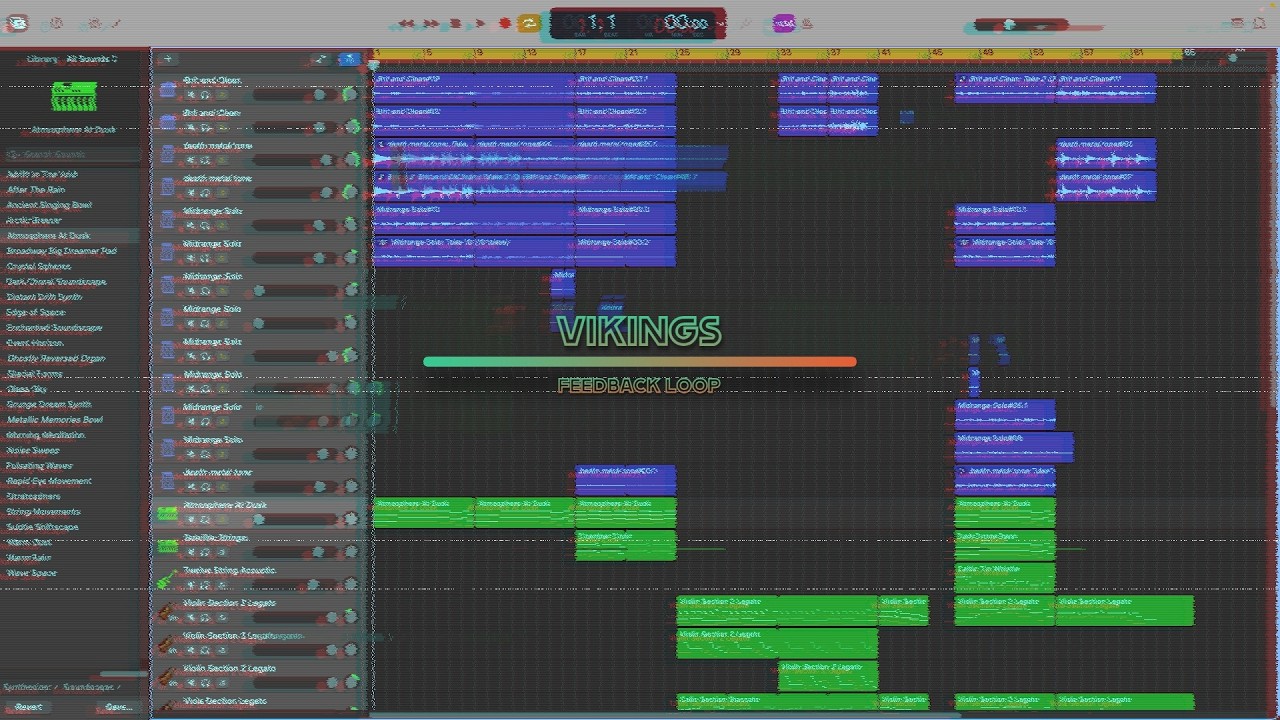
Task: Click the Viola Section Legato track icon
Action: (167, 707)
